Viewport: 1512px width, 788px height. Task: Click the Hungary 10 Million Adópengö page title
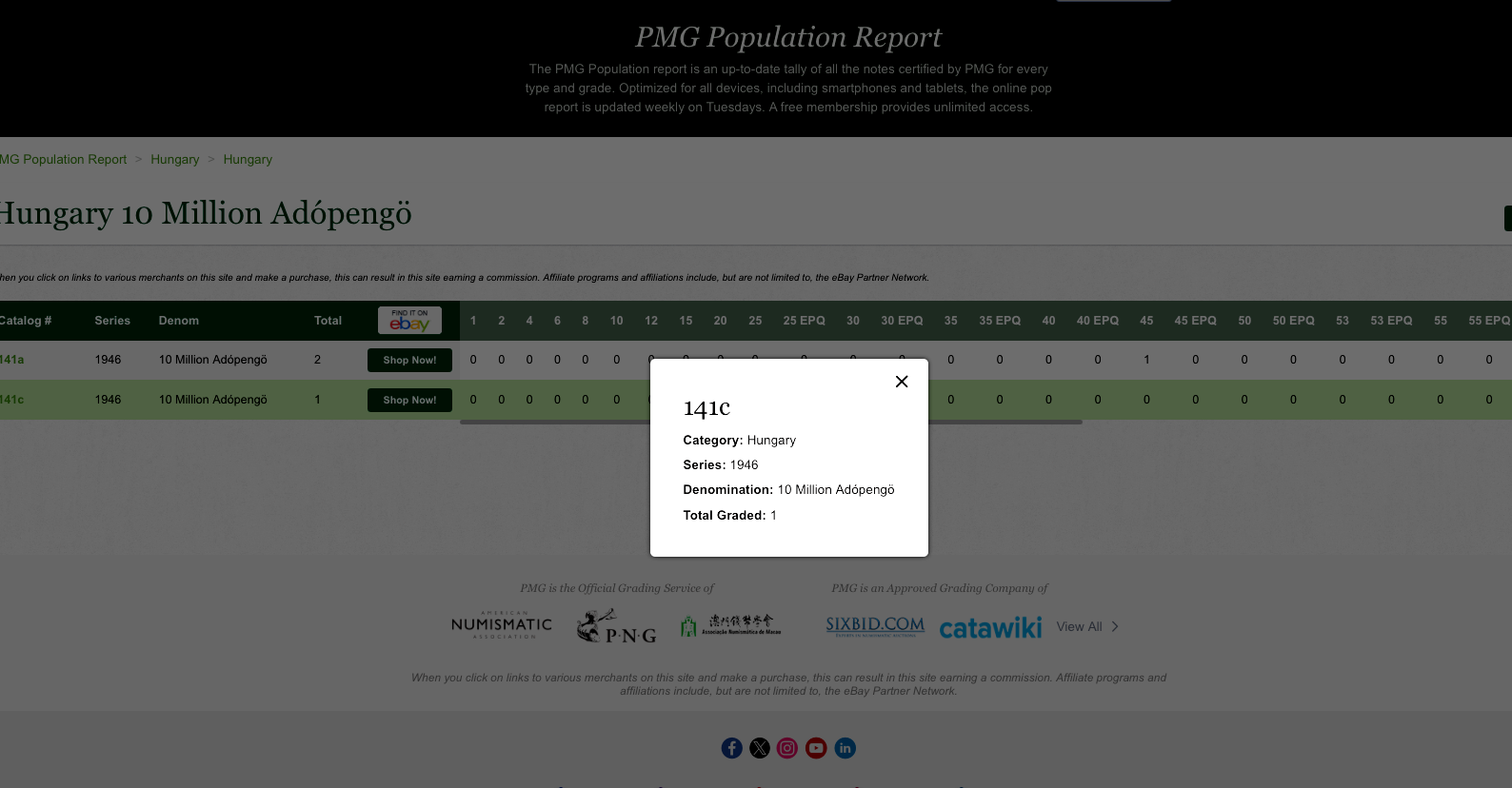pos(206,213)
